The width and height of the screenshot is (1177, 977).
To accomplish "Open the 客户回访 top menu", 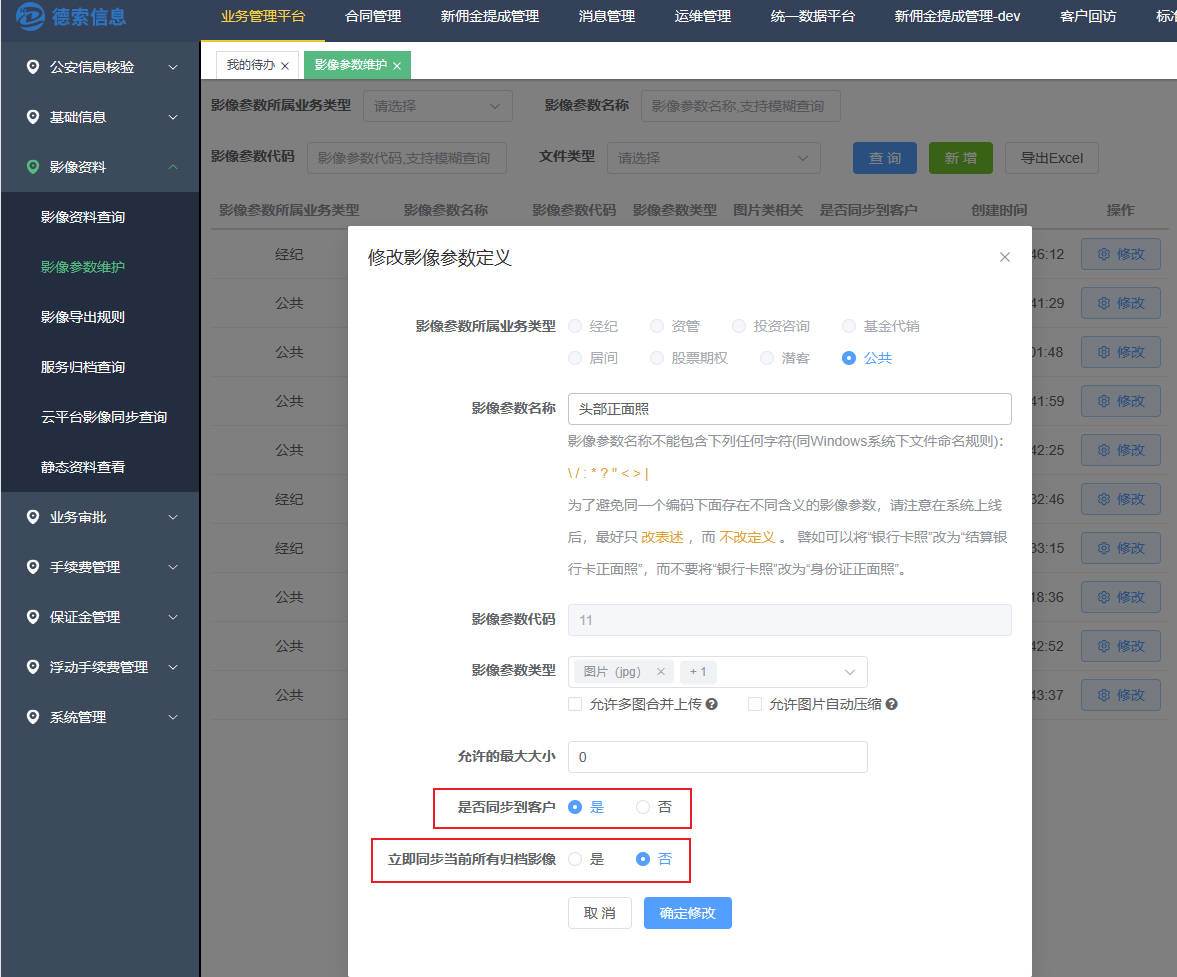I will [x=1088, y=17].
